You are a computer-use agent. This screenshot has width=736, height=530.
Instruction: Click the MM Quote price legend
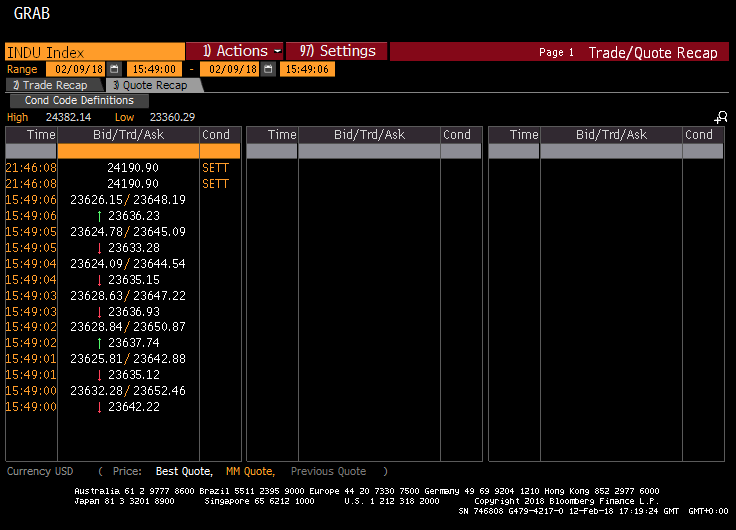(x=250, y=471)
